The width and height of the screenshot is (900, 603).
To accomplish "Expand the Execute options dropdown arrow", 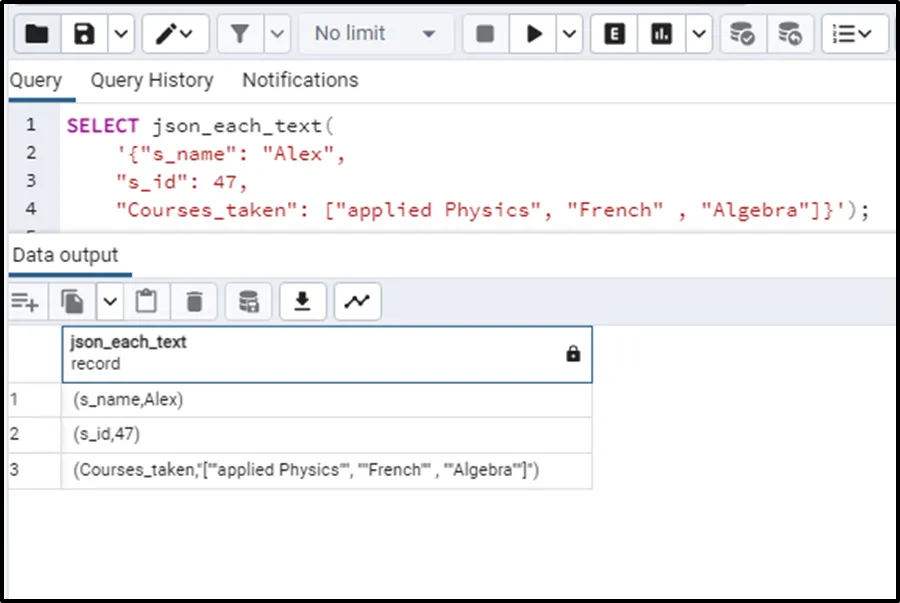I will point(569,34).
